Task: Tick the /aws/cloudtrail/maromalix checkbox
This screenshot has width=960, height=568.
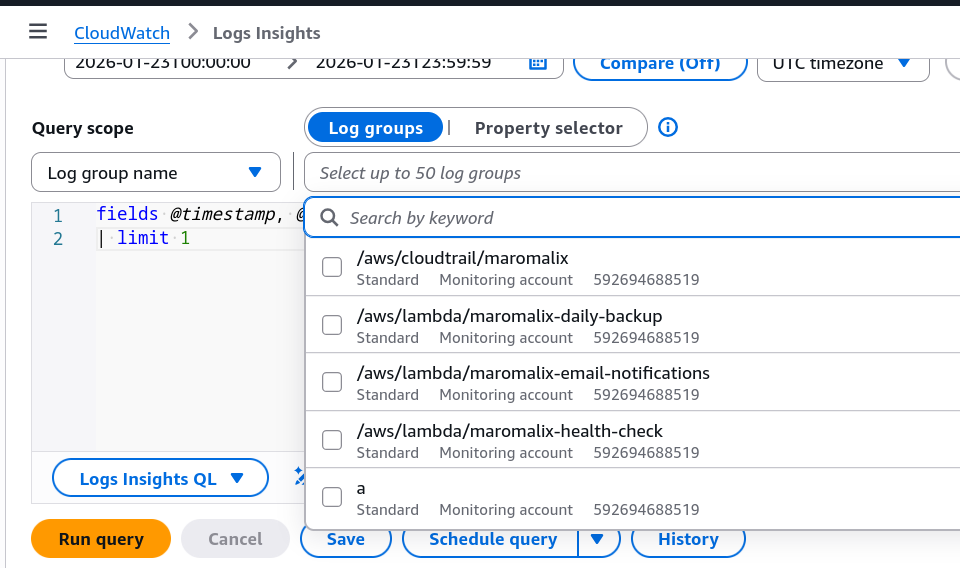Action: pos(332,267)
